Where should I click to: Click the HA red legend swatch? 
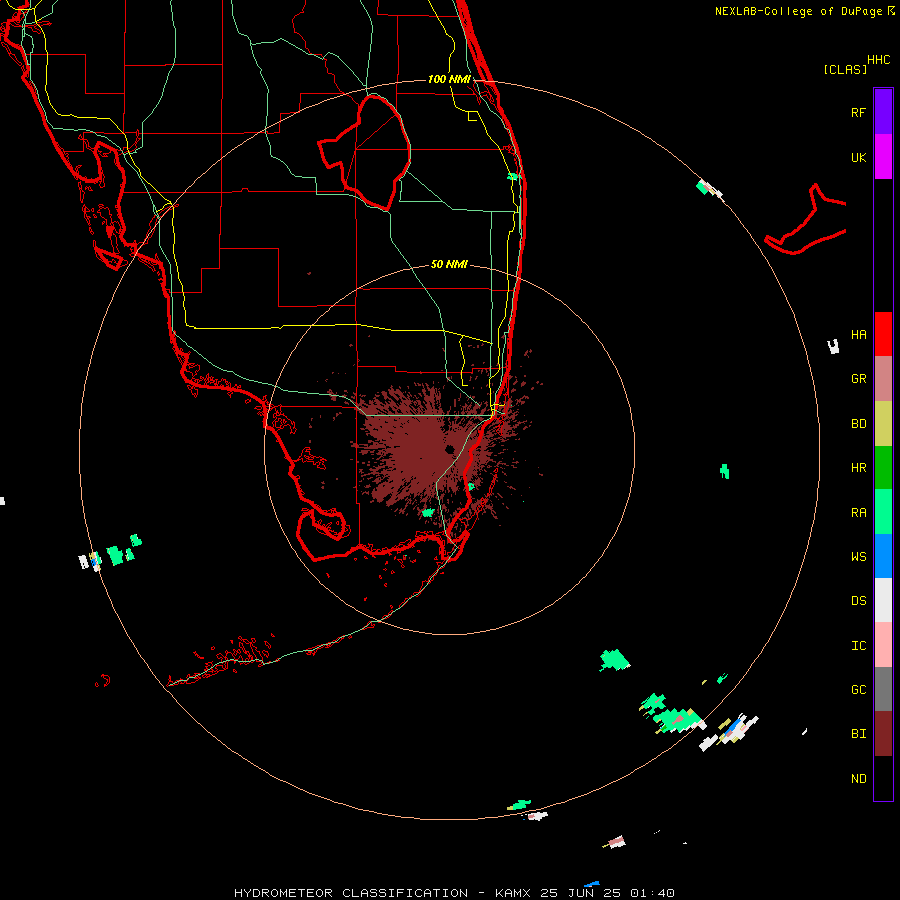point(883,334)
